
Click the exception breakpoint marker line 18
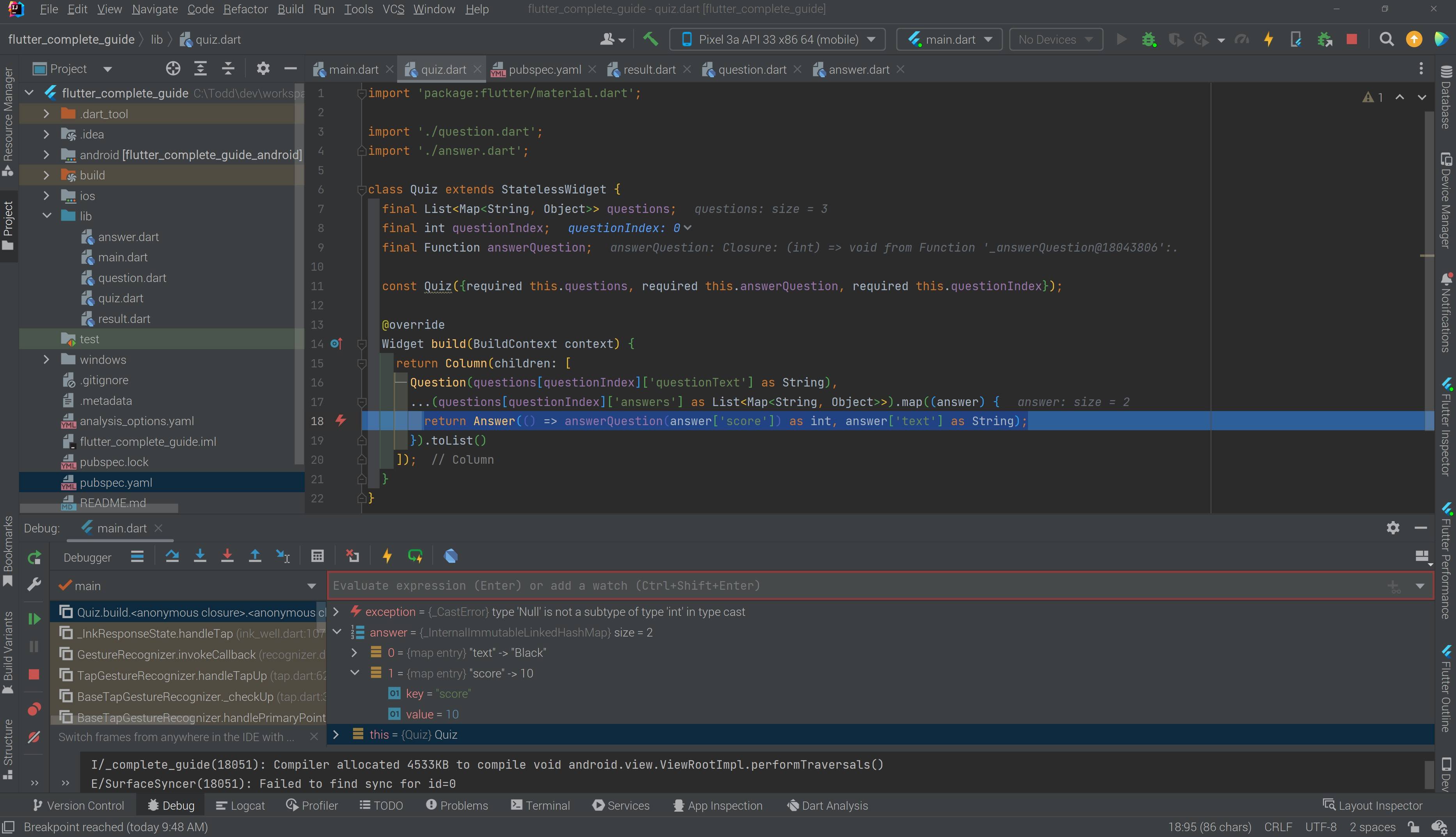click(x=341, y=420)
